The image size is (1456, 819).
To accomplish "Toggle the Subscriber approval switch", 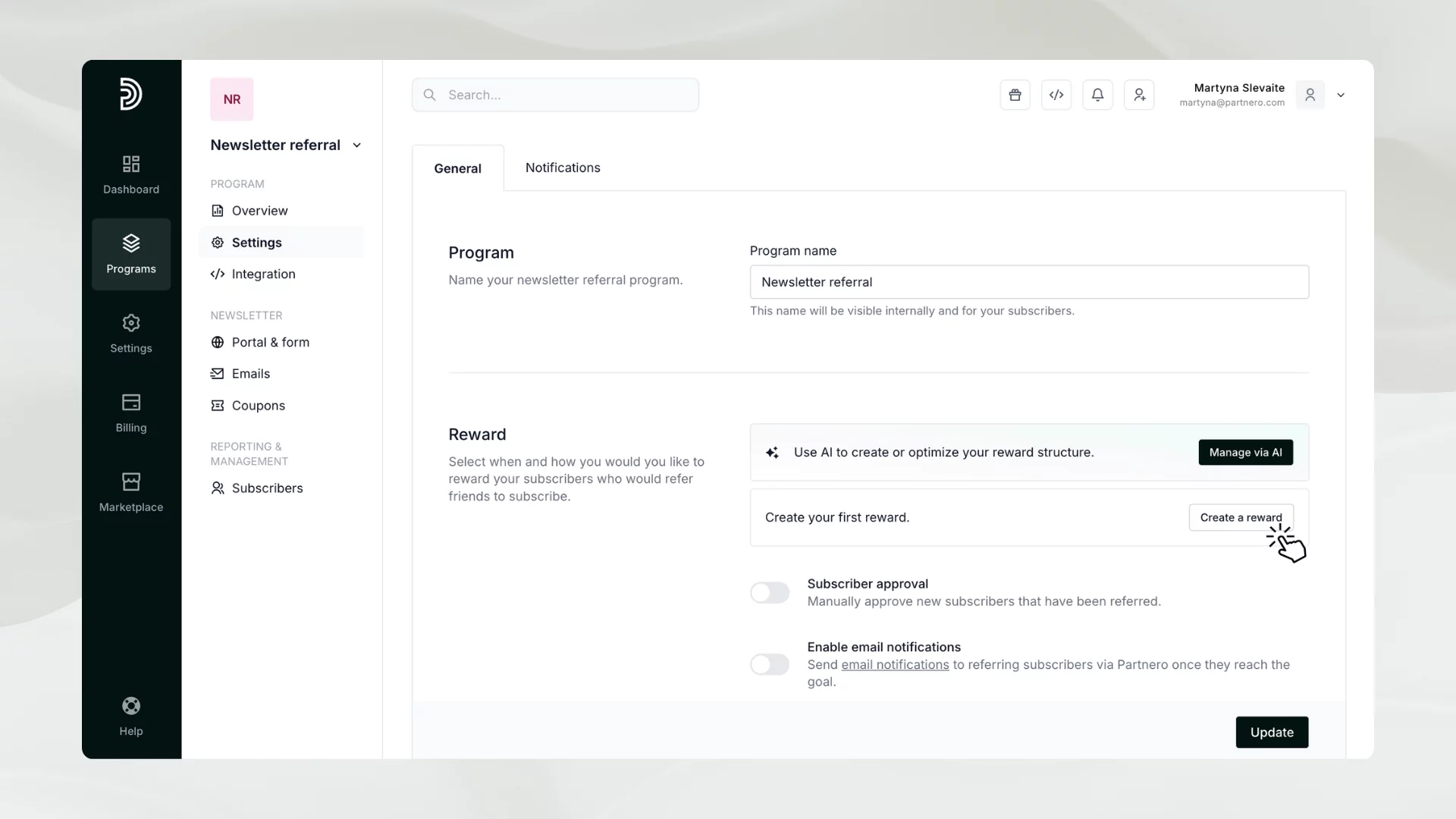I will pyautogui.click(x=770, y=592).
